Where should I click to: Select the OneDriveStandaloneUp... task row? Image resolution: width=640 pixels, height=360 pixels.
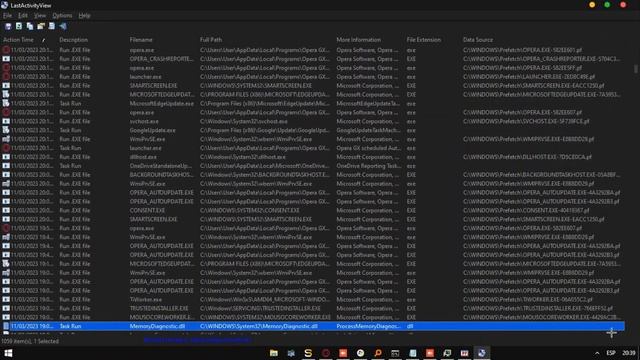tap(312, 166)
